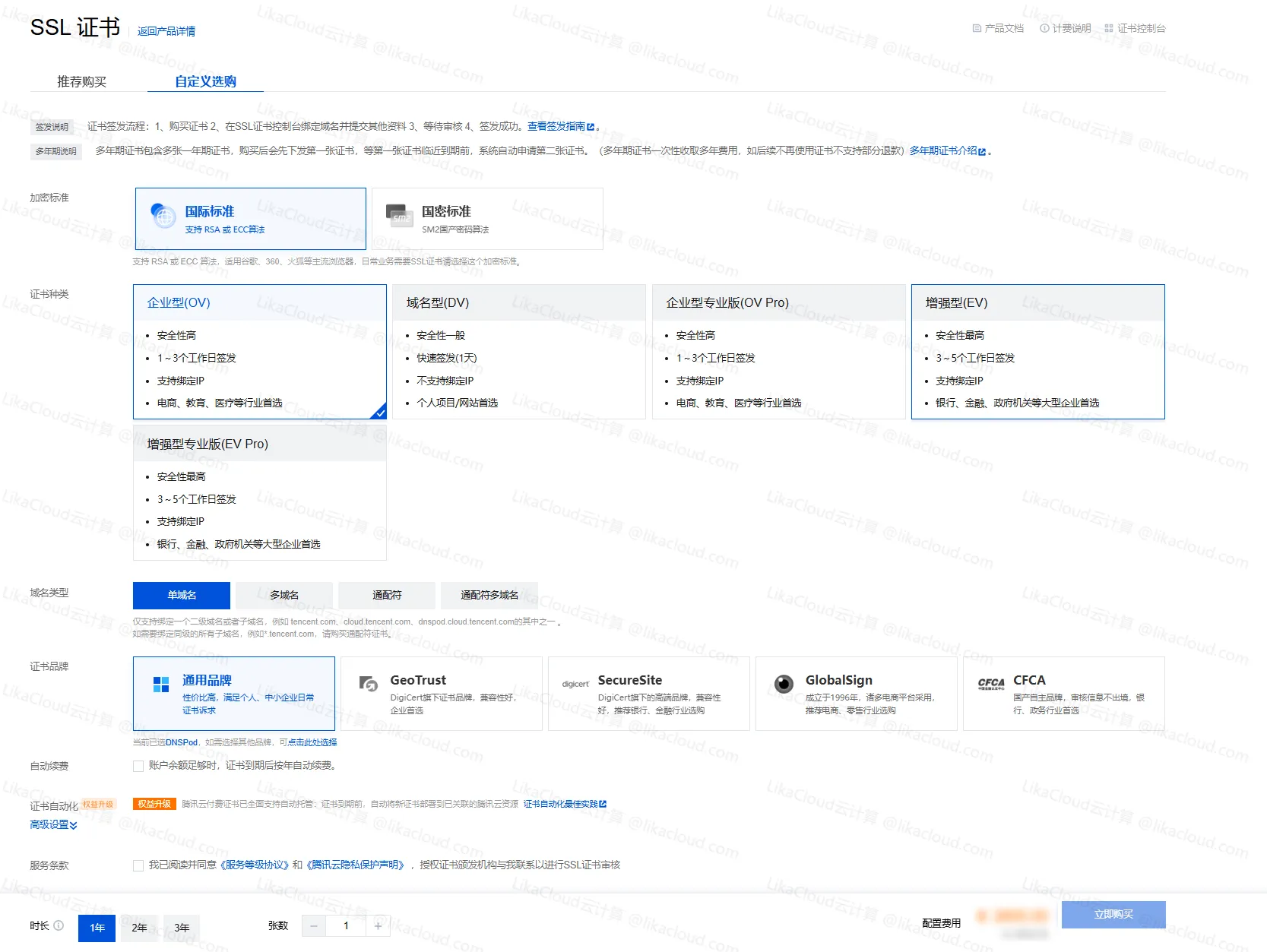Click the 时长 info help icon
Viewport: 1267px width, 952px height.
coord(59,925)
